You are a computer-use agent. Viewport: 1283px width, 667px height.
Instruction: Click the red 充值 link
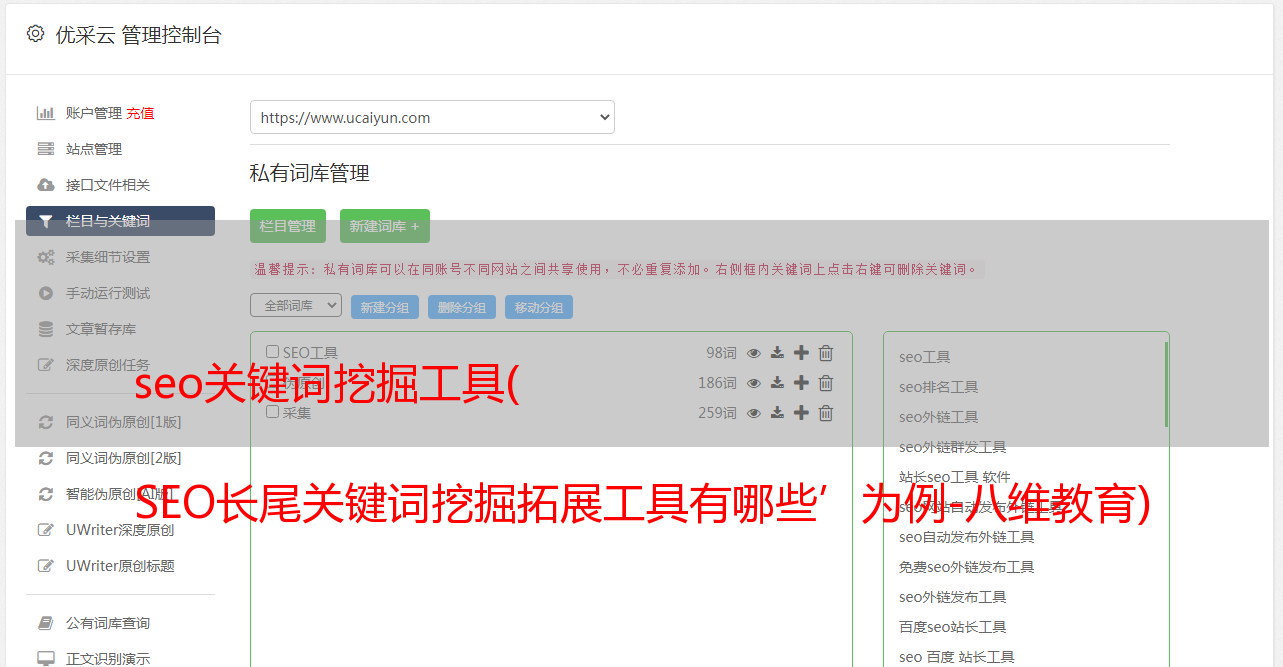[x=140, y=113]
